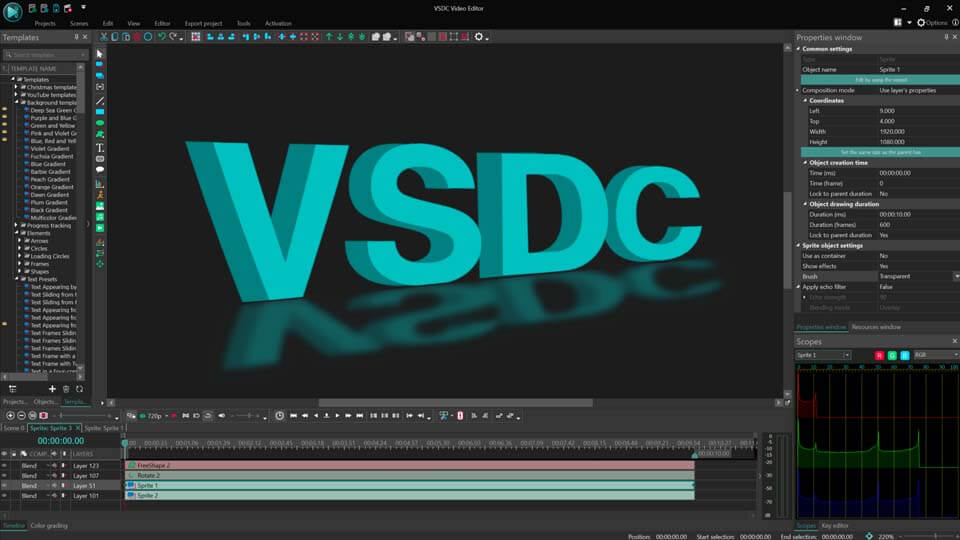Toggle blue B channel in Scopes
960x540 pixels.
[x=905, y=355]
